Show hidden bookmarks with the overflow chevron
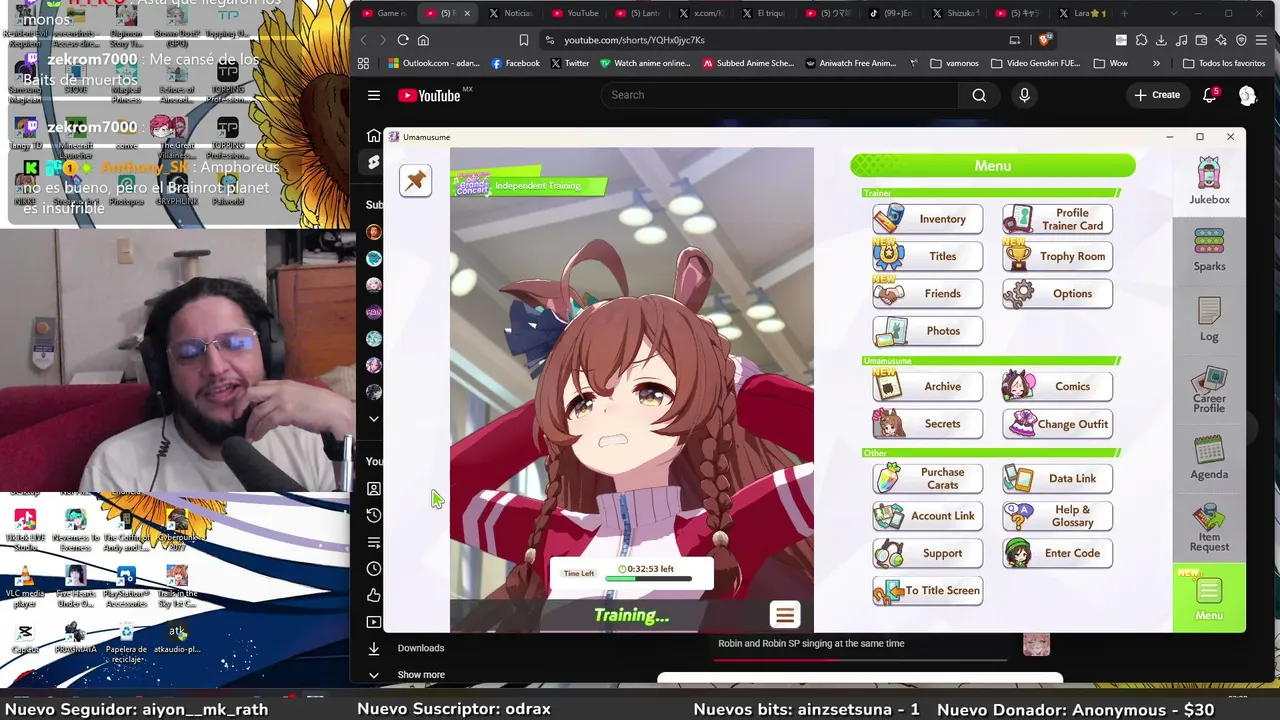The width and height of the screenshot is (1280, 720). click(1156, 63)
